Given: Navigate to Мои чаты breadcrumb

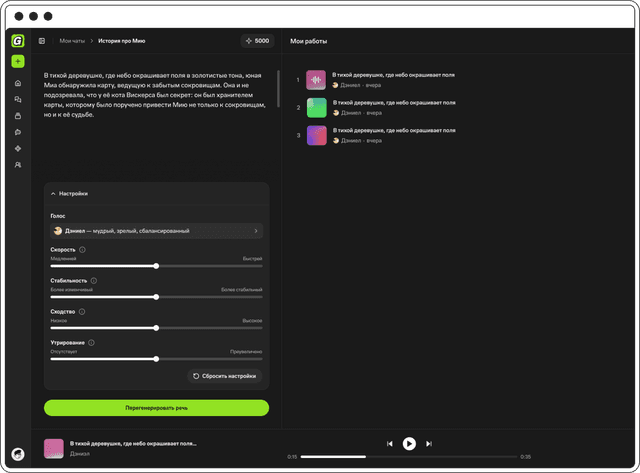Looking at the screenshot, I should (x=72, y=41).
